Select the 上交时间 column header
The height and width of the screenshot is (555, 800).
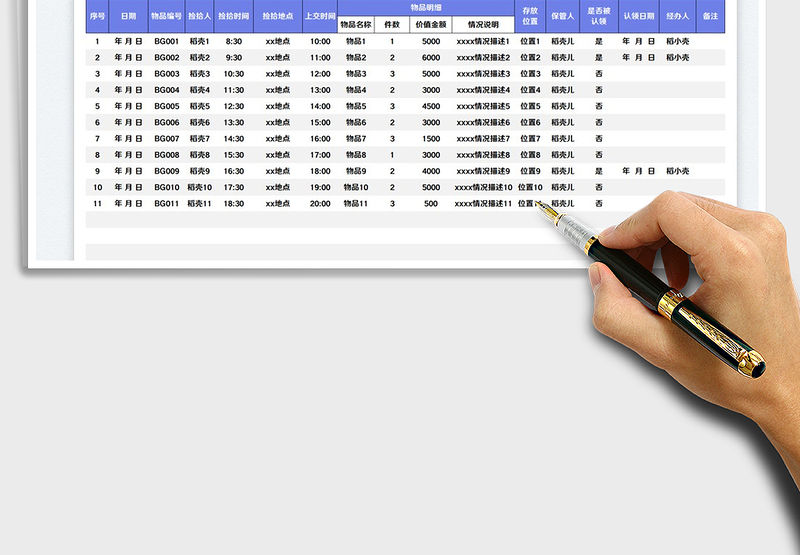pyautogui.click(x=320, y=17)
